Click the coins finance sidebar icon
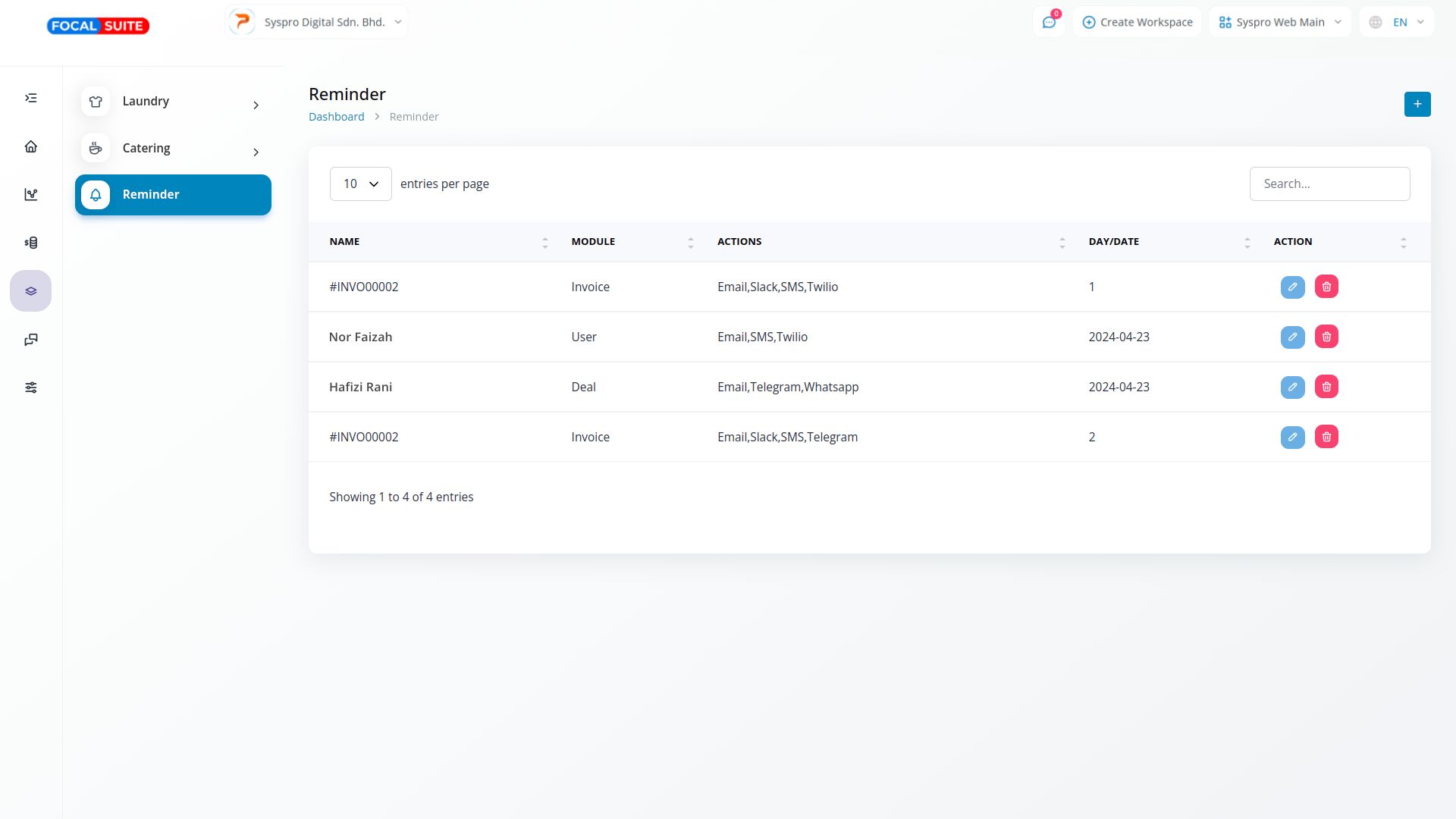The image size is (1456, 819). [31, 243]
